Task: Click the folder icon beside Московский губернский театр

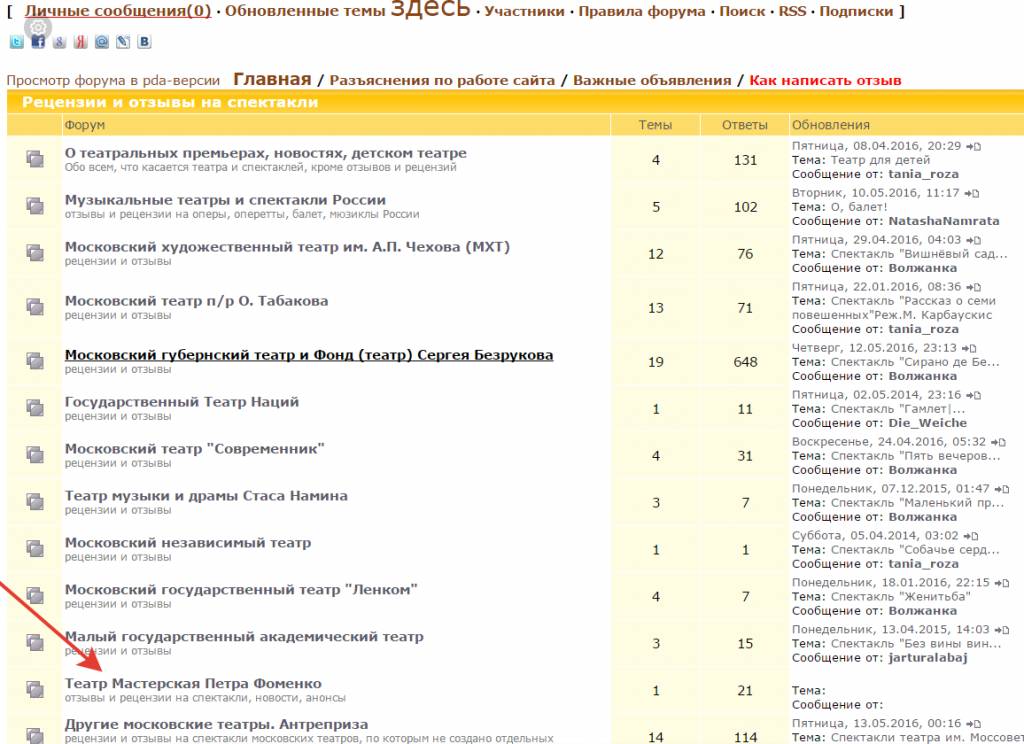Action: (35, 361)
